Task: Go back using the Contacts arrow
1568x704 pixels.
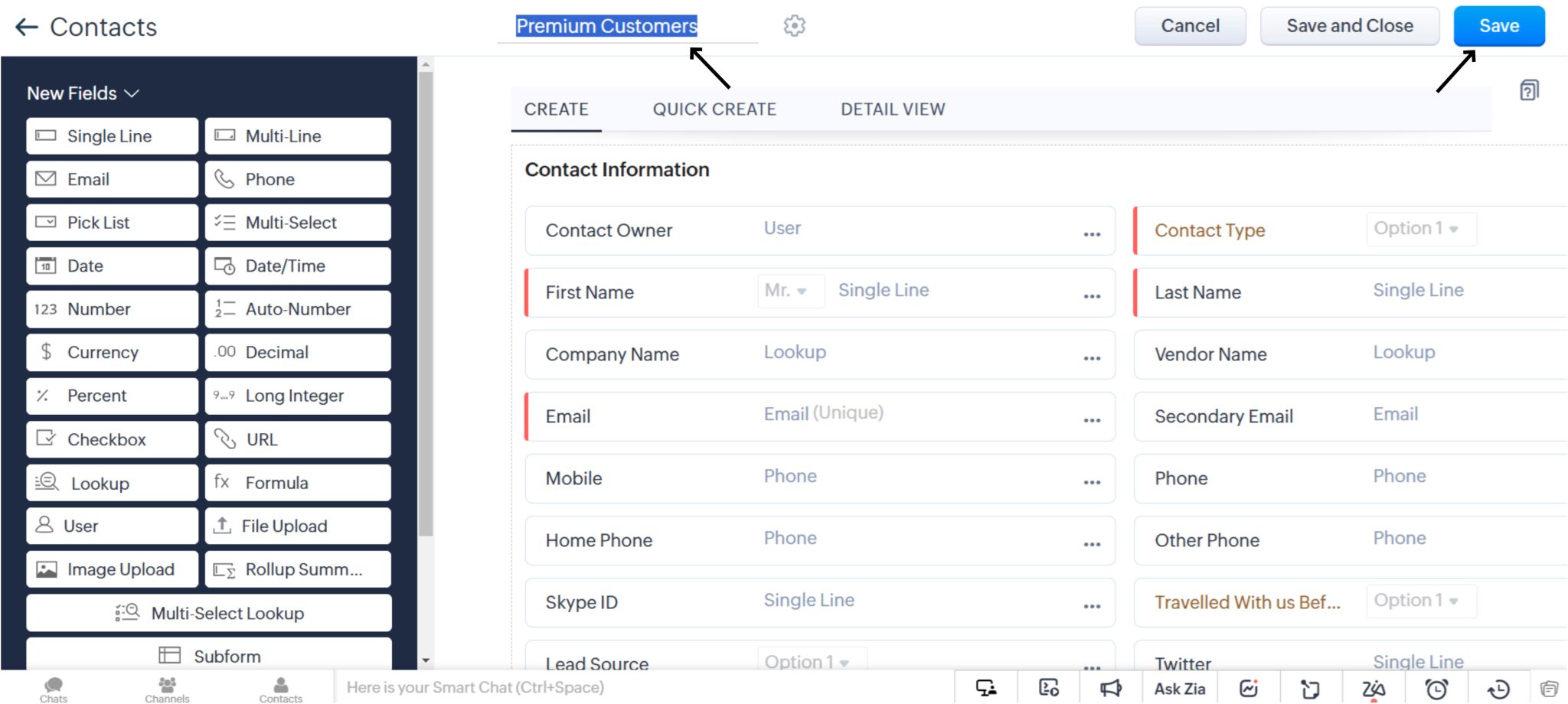Action: (27, 28)
